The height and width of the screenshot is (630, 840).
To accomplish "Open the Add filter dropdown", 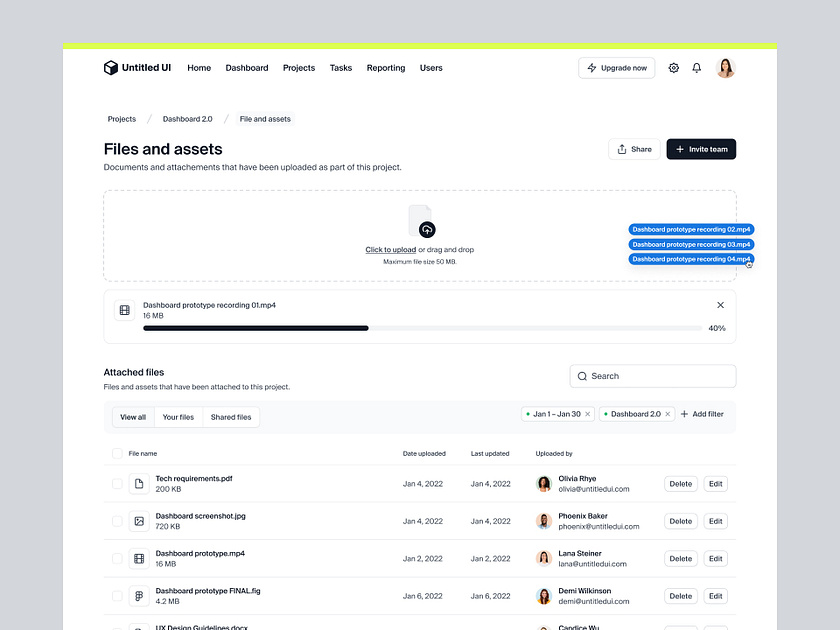I will [x=702, y=413].
